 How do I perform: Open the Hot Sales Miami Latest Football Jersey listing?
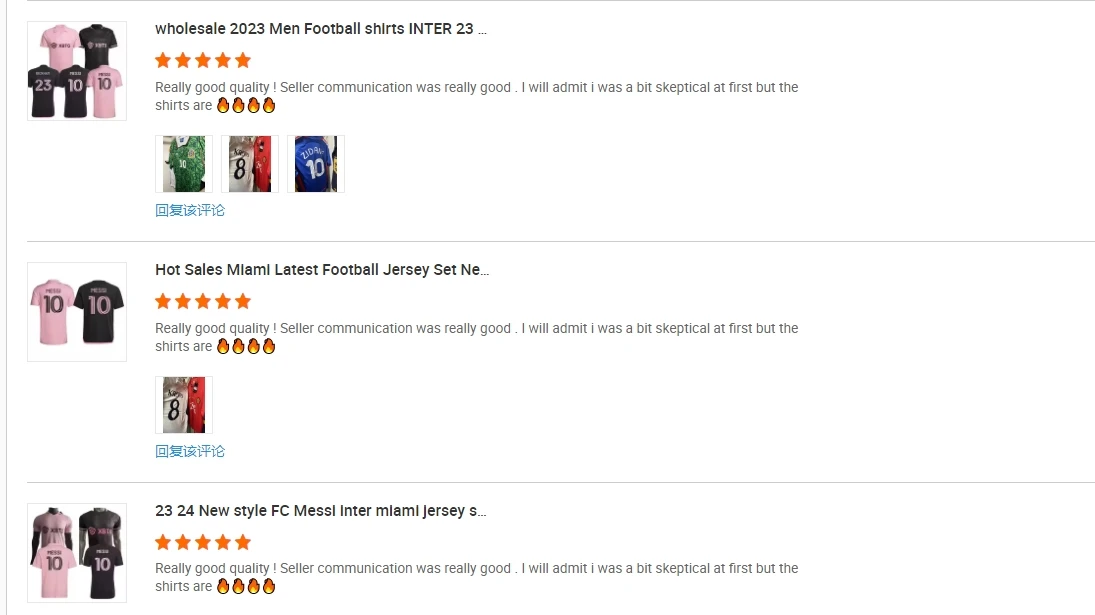321,270
